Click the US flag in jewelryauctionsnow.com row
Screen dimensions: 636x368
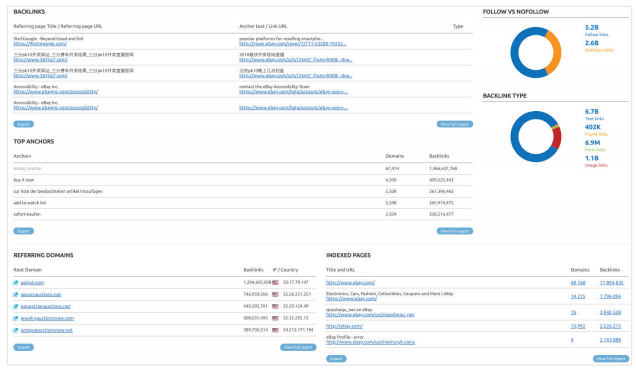(x=275, y=318)
